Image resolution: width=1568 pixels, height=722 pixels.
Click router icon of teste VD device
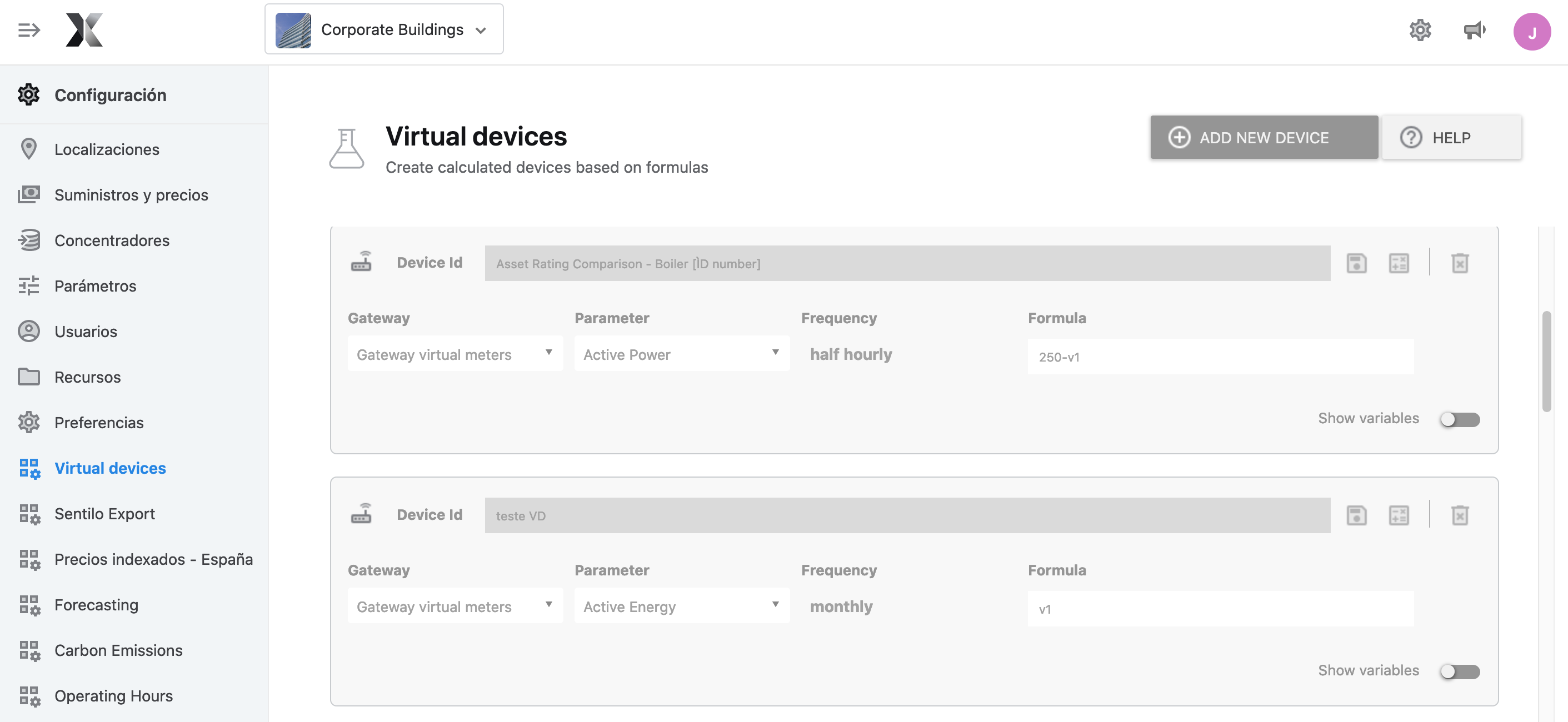(361, 513)
